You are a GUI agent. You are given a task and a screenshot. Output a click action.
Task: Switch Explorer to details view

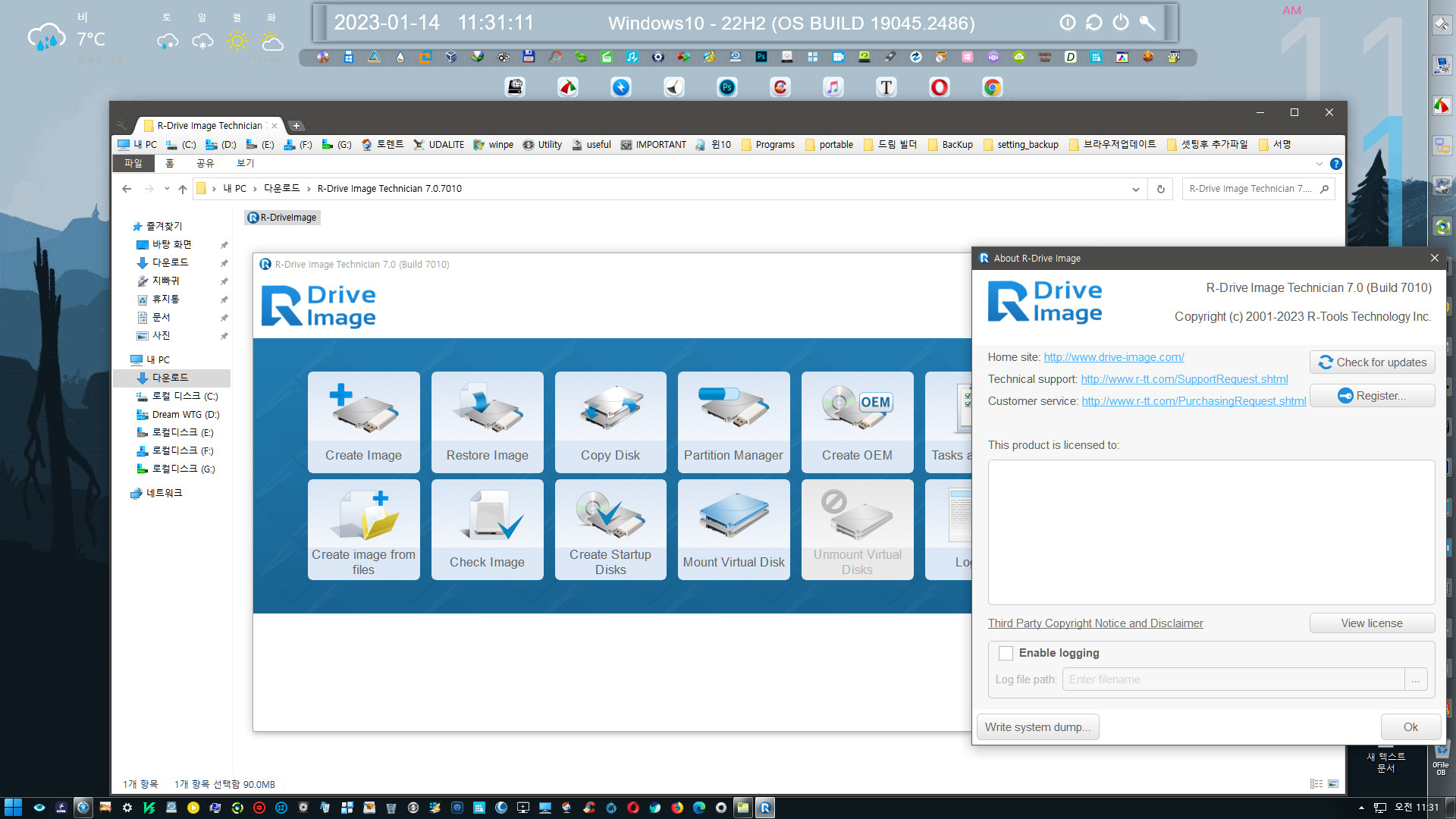(1316, 784)
